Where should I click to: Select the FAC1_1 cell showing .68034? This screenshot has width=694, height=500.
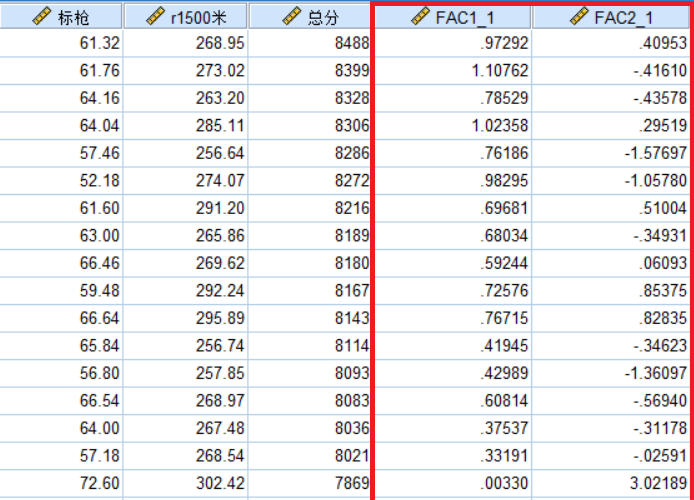pyautogui.click(x=453, y=235)
